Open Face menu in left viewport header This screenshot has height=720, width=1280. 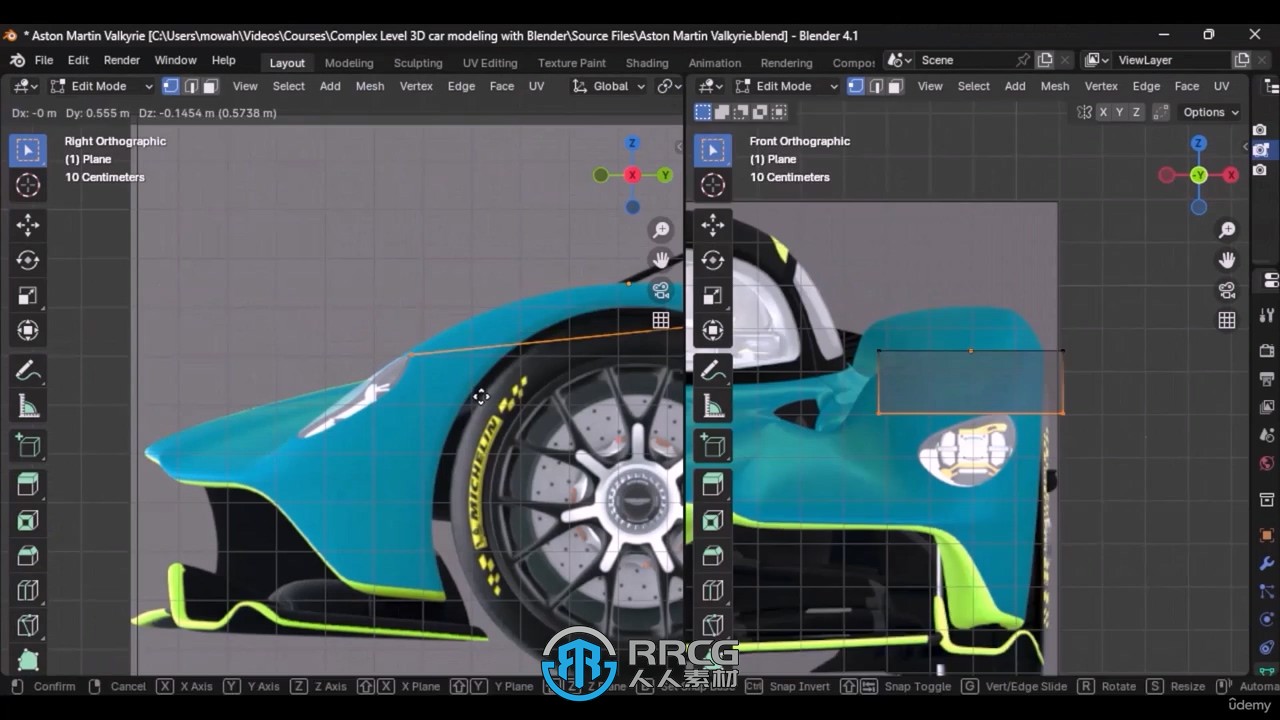[502, 86]
